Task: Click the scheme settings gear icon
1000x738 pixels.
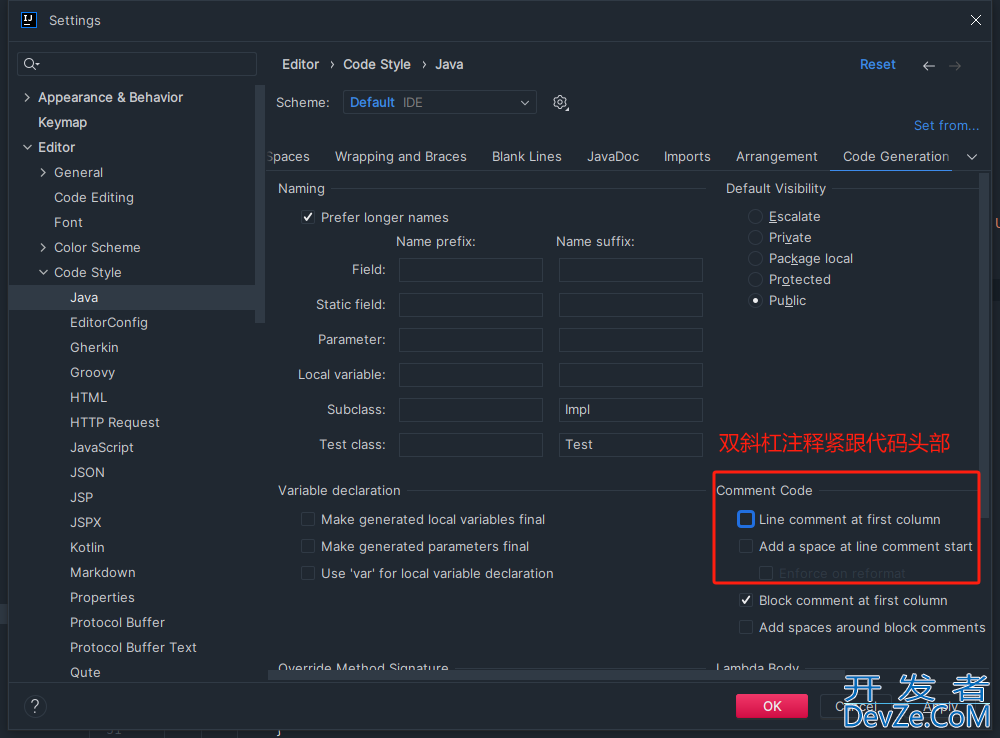Action: (x=560, y=102)
